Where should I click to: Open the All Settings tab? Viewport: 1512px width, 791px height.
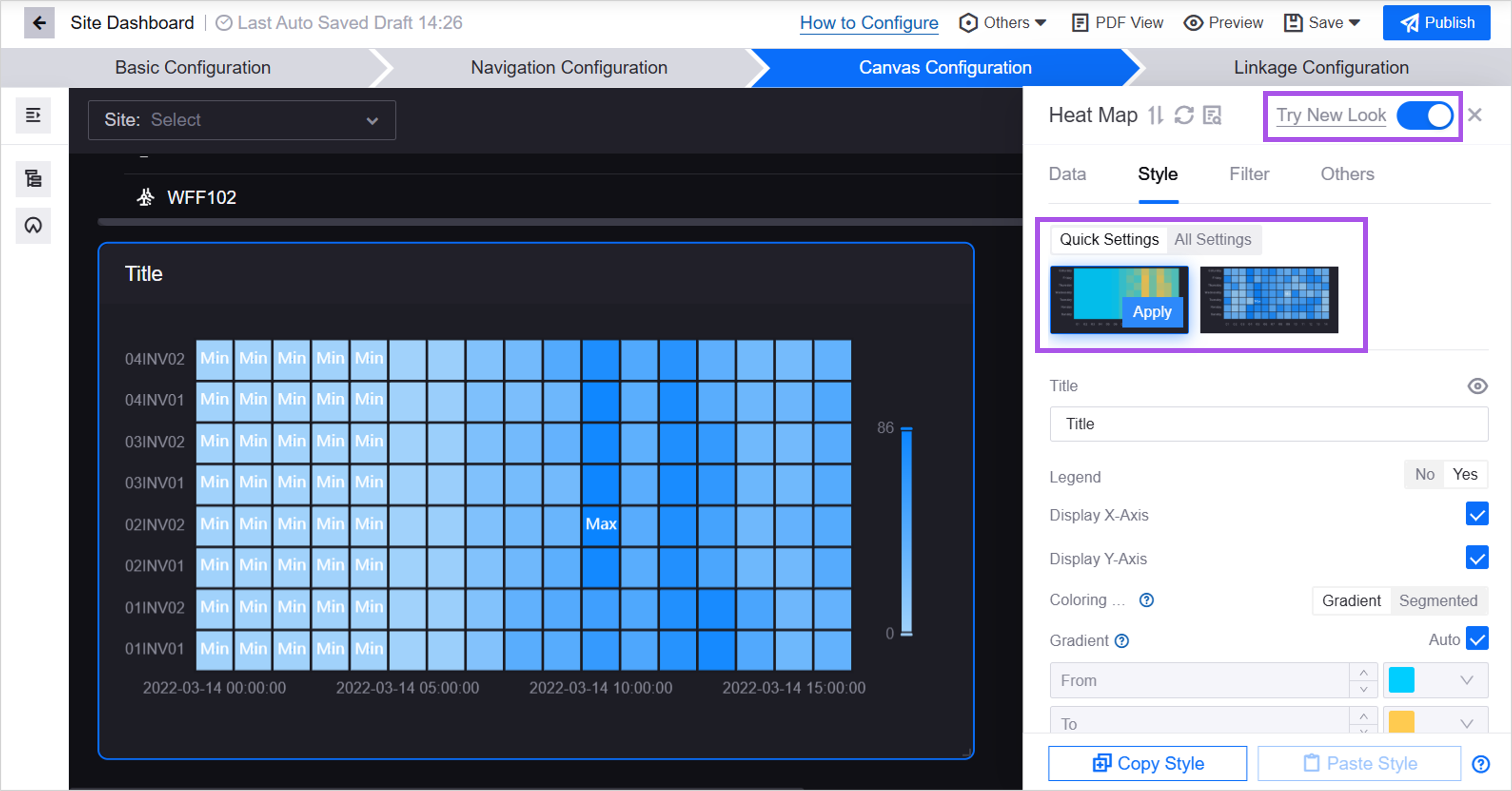point(1213,239)
